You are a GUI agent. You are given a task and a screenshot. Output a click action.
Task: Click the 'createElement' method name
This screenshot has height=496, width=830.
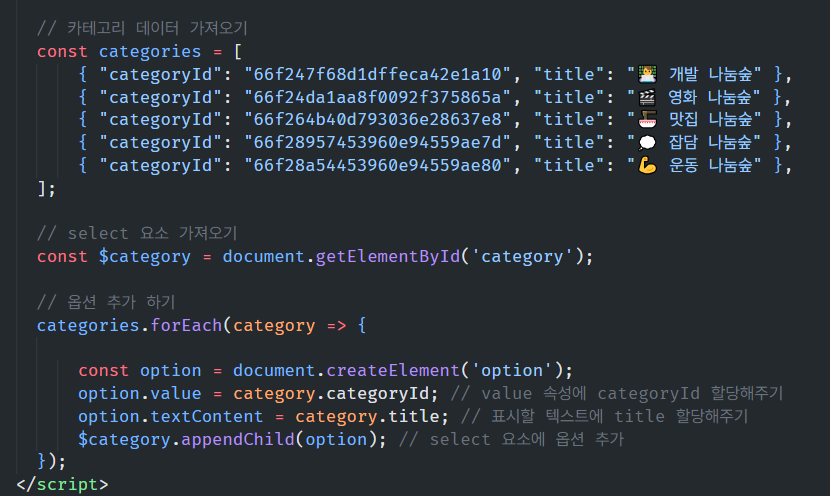pos(393,370)
